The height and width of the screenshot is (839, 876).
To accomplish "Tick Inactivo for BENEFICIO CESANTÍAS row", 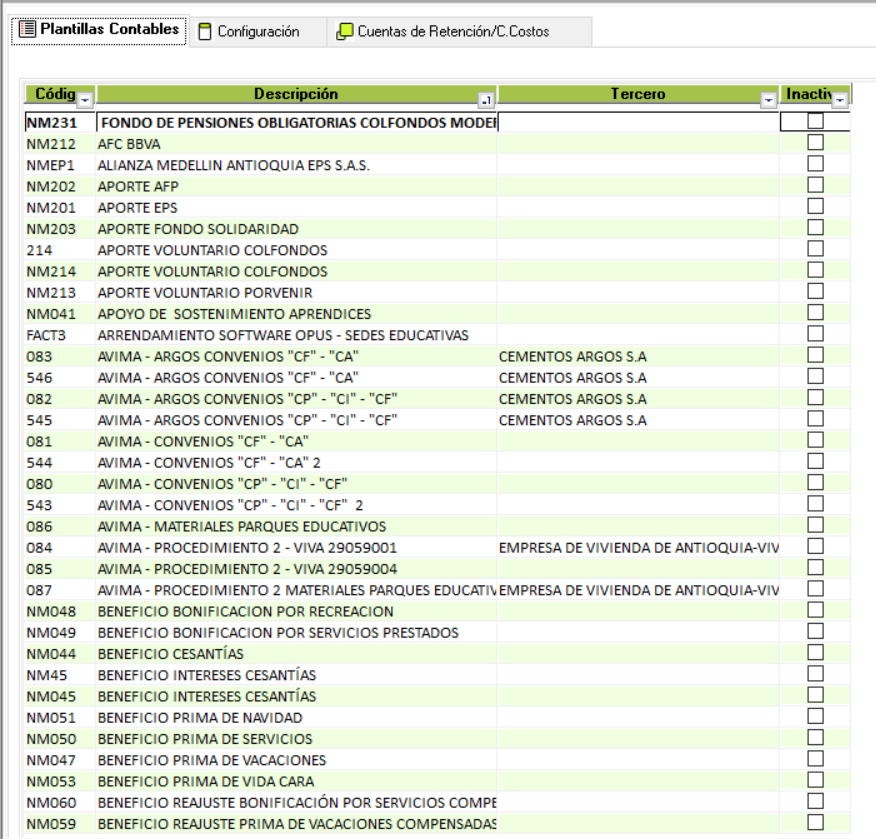I will pos(815,652).
